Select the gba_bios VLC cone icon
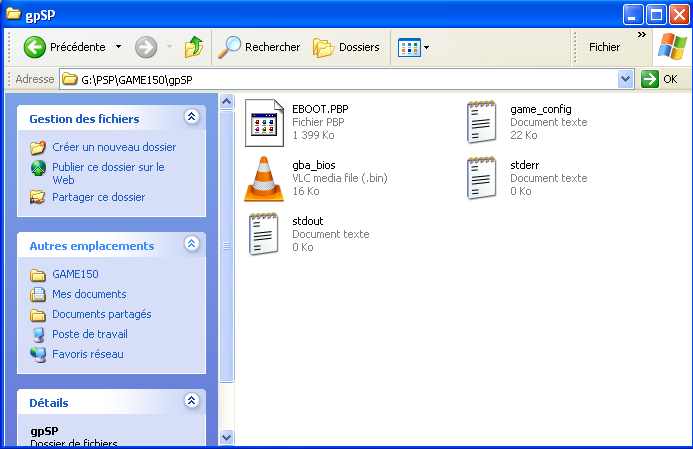Screen dimensions: 693x449 click(264, 179)
